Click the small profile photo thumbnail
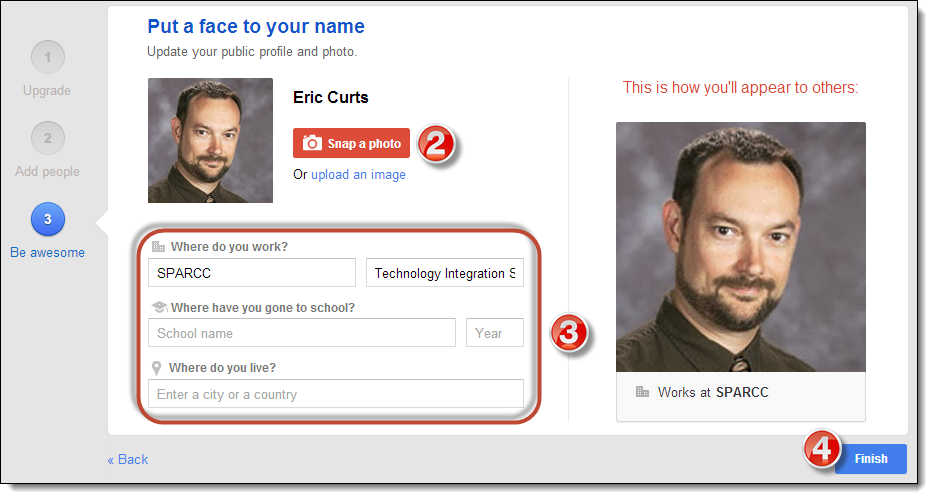Viewport: 933px width, 499px height. point(211,140)
